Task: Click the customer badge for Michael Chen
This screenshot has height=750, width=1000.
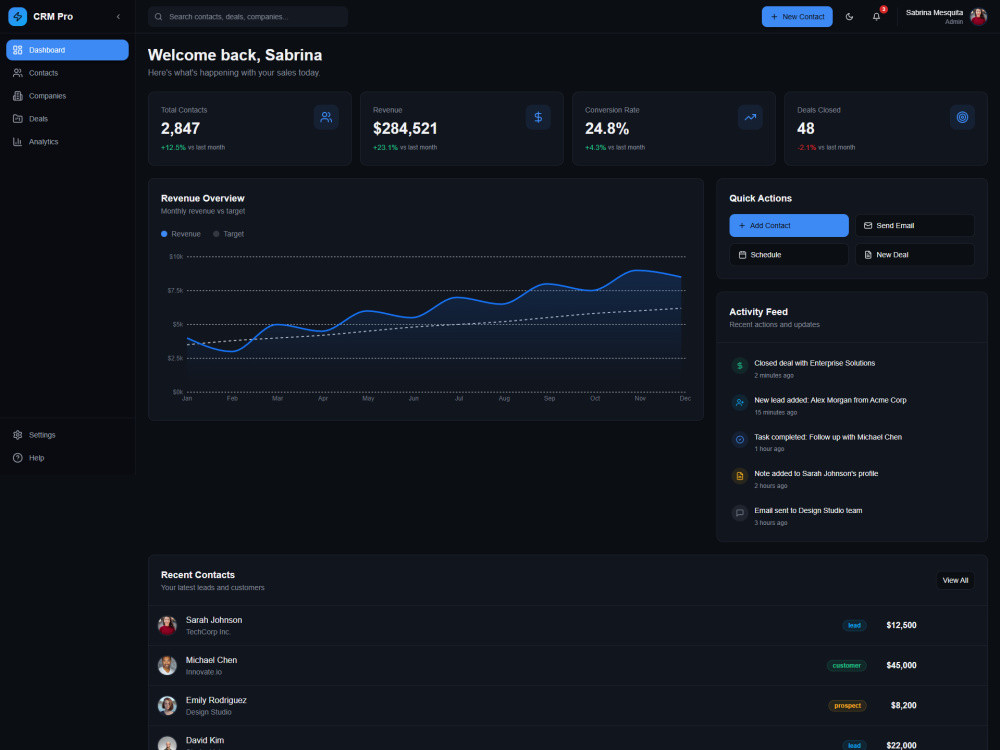Action: 846,666
